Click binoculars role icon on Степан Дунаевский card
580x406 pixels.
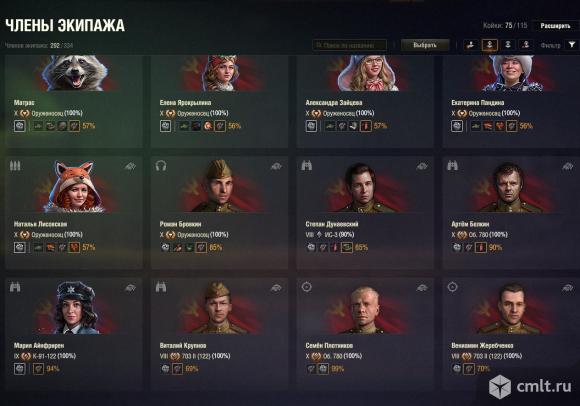[x=307, y=165]
